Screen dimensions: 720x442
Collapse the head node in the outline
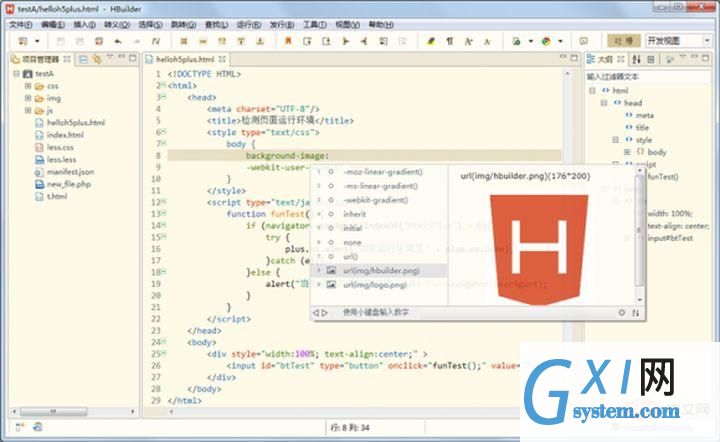tap(604, 103)
